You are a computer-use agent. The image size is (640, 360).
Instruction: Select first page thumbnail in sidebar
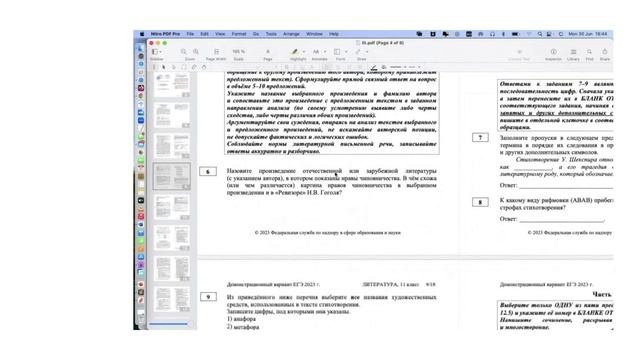click(x=172, y=84)
